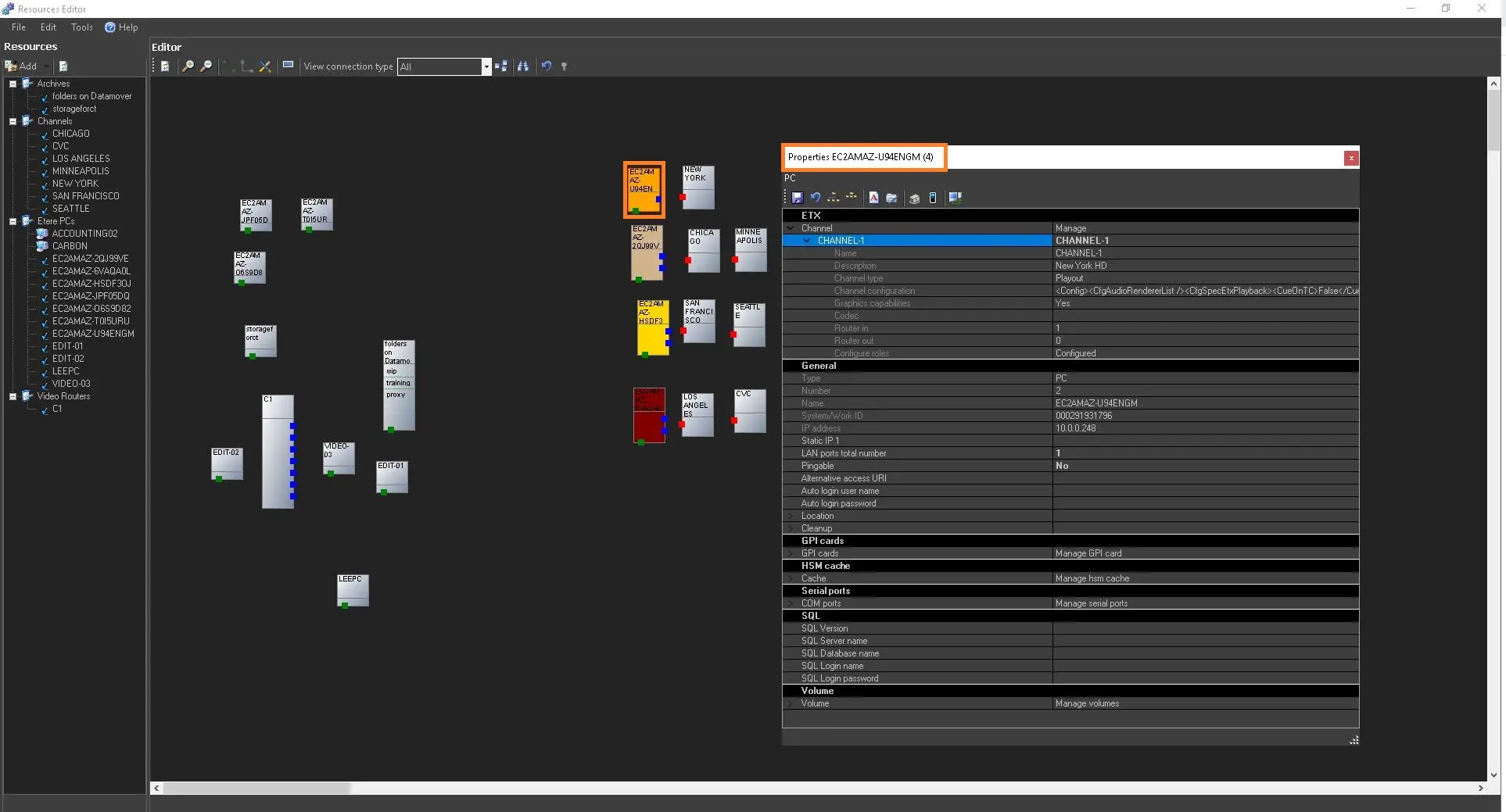Click the zoom out magnifier icon
Screen dimensions: 1506x812
click(x=206, y=66)
